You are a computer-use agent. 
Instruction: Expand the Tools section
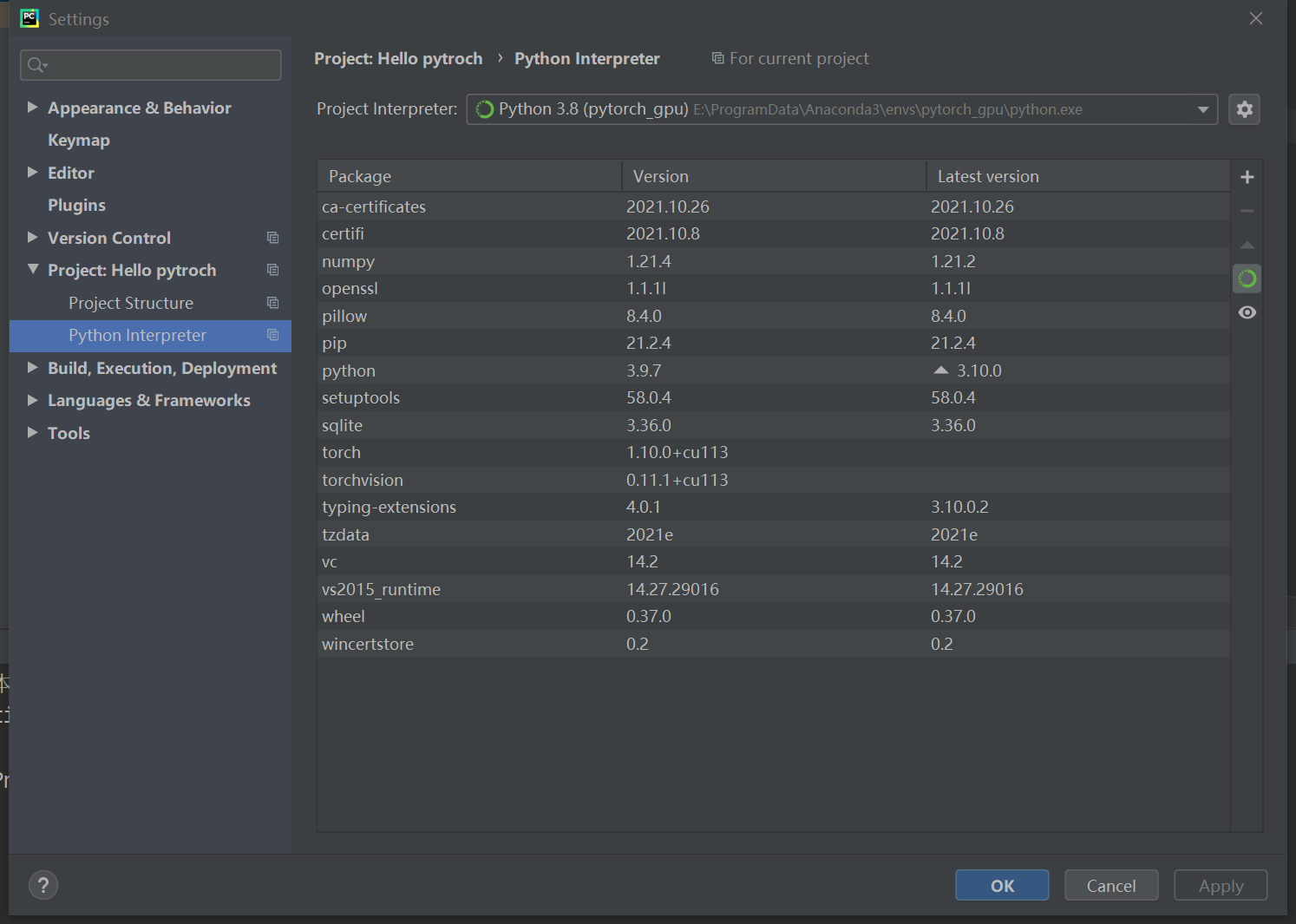coord(32,433)
